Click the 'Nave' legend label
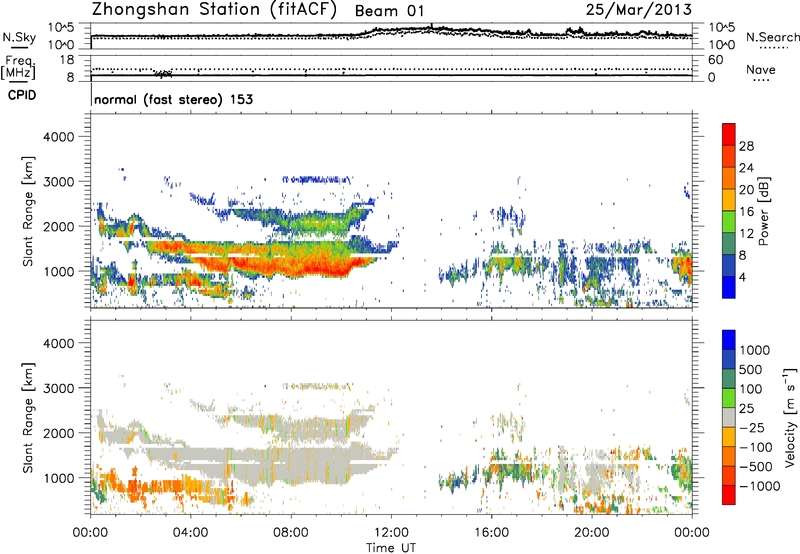The width and height of the screenshot is (800, 554). tap(761, 69)
